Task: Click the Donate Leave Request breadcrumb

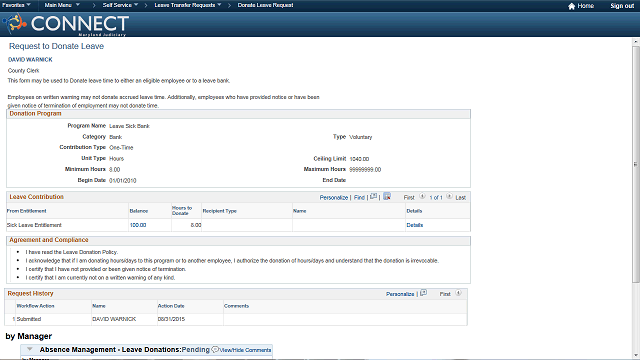Action: coord(265,5)
